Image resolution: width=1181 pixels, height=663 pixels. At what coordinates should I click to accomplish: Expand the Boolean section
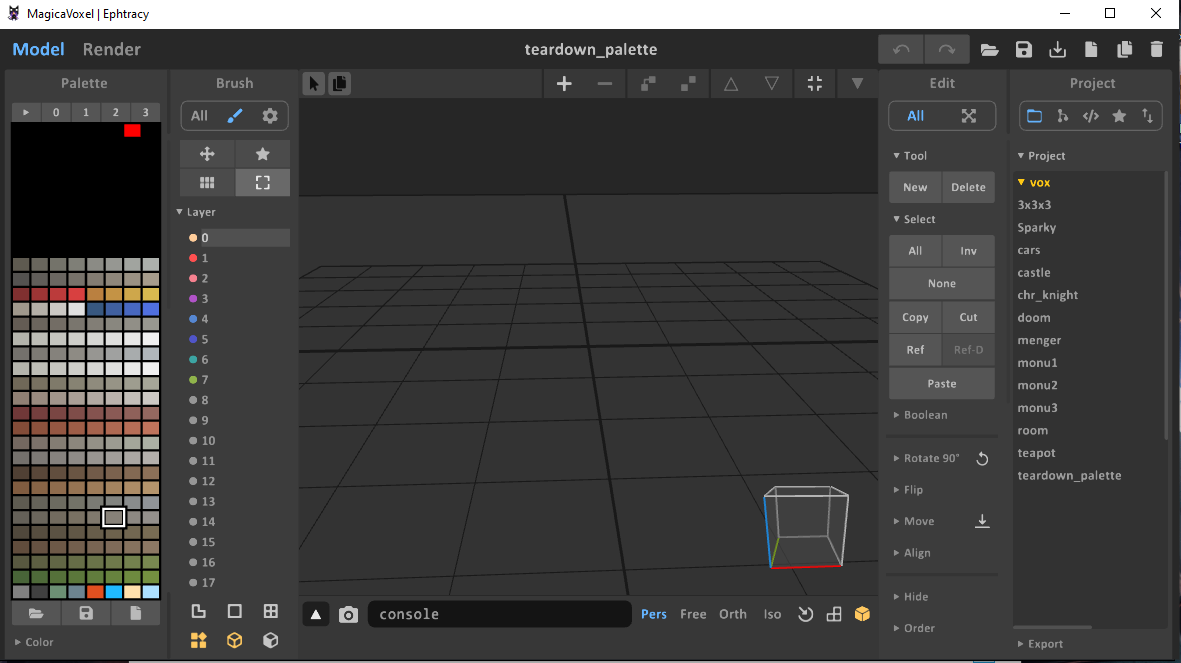(x=920, y=415)
